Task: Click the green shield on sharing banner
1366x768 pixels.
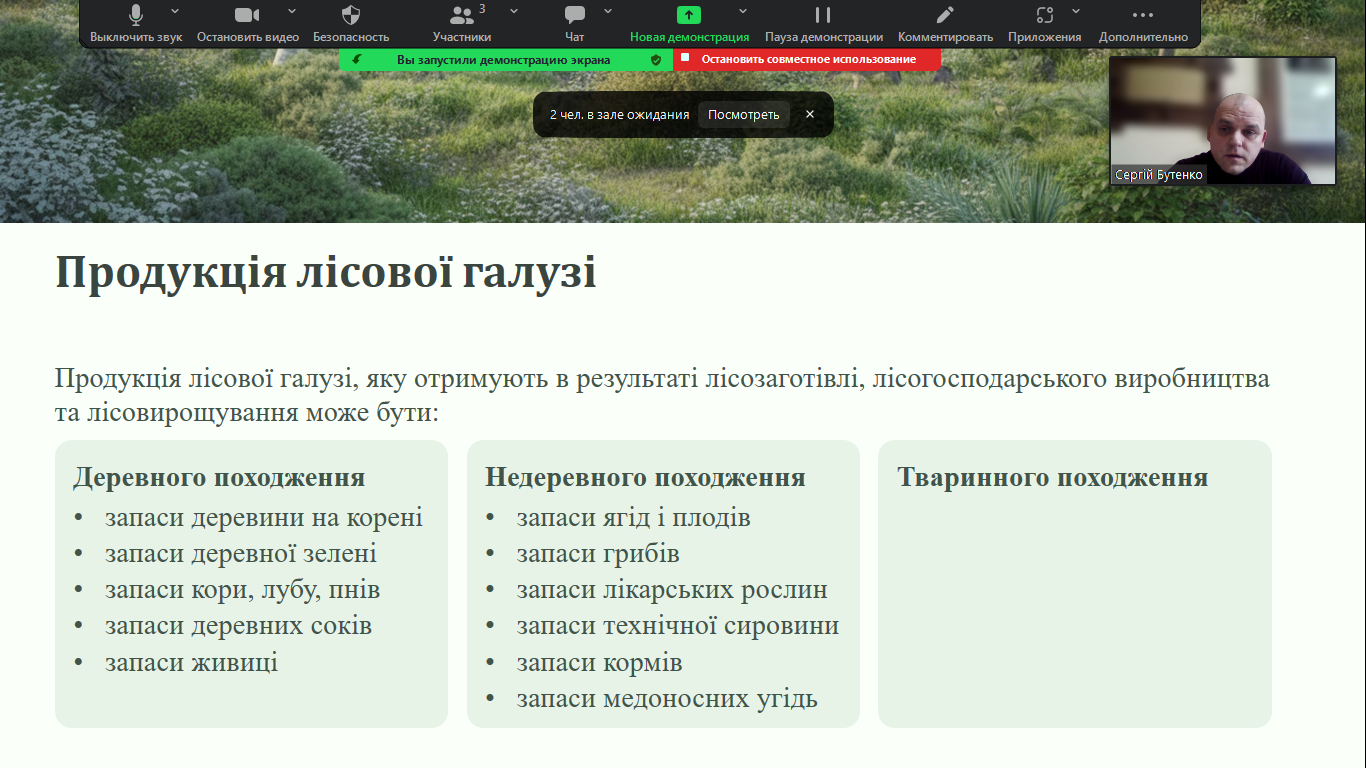Action: coord(656,60)
